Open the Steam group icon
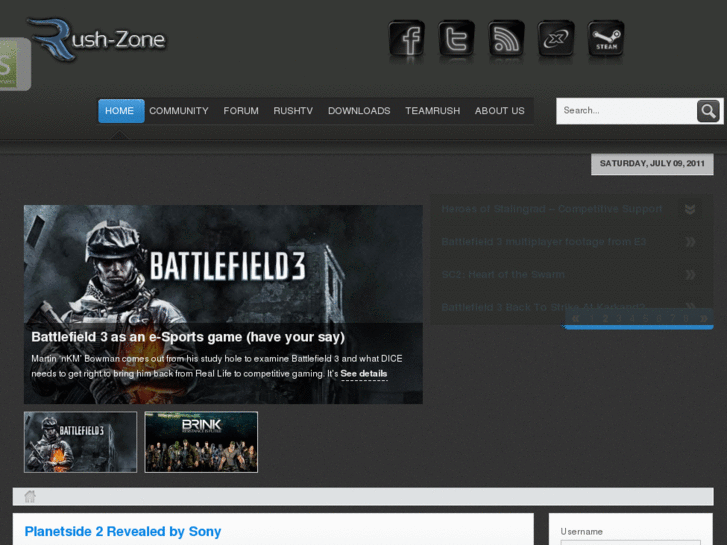This screenshot has height=545, width=727. click(x=606, y=38)
